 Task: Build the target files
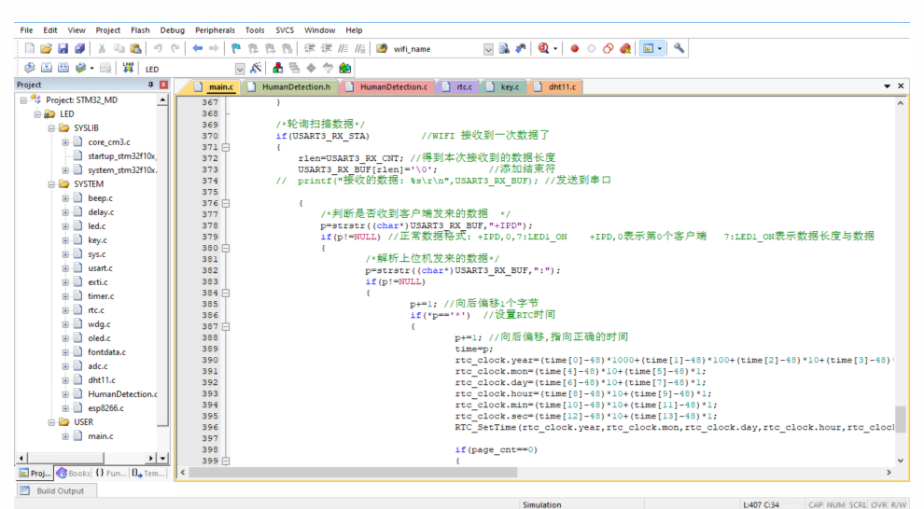pyautogui.click(x=46, y=68)
